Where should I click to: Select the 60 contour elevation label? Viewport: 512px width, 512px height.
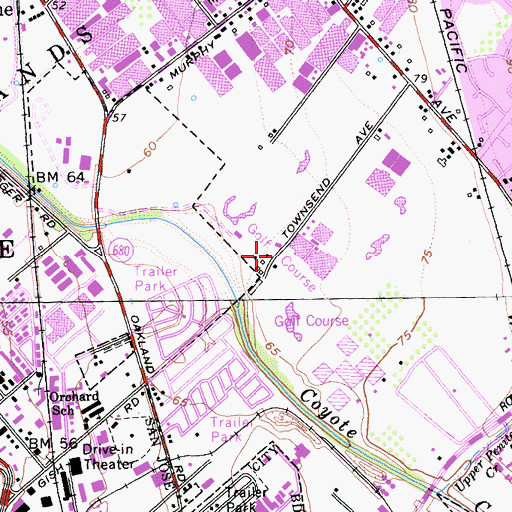point(150,149)
